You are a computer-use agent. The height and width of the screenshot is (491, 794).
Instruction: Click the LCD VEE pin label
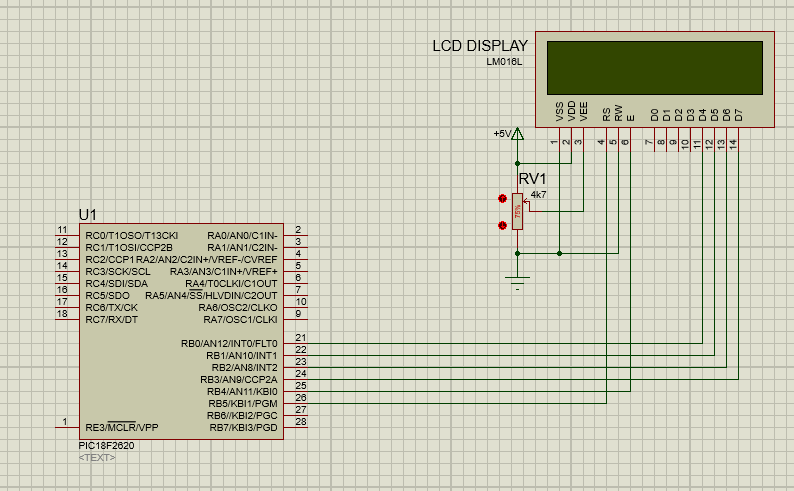click(x=583, y=112)
